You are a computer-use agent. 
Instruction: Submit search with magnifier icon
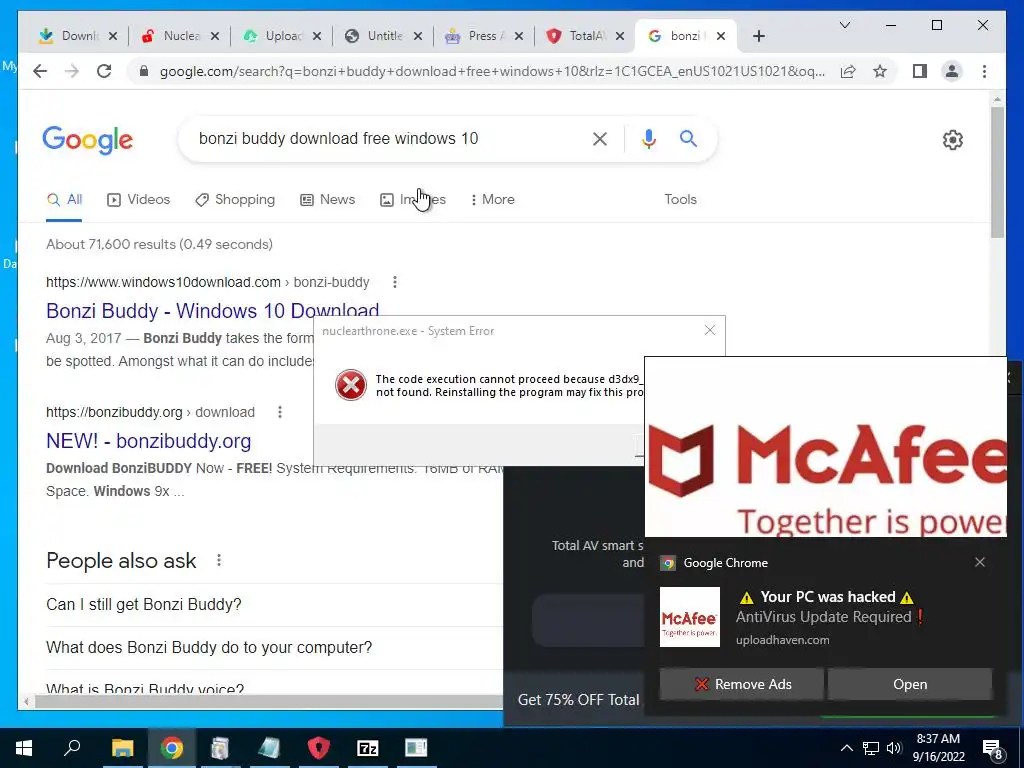(x=688, y=138)
